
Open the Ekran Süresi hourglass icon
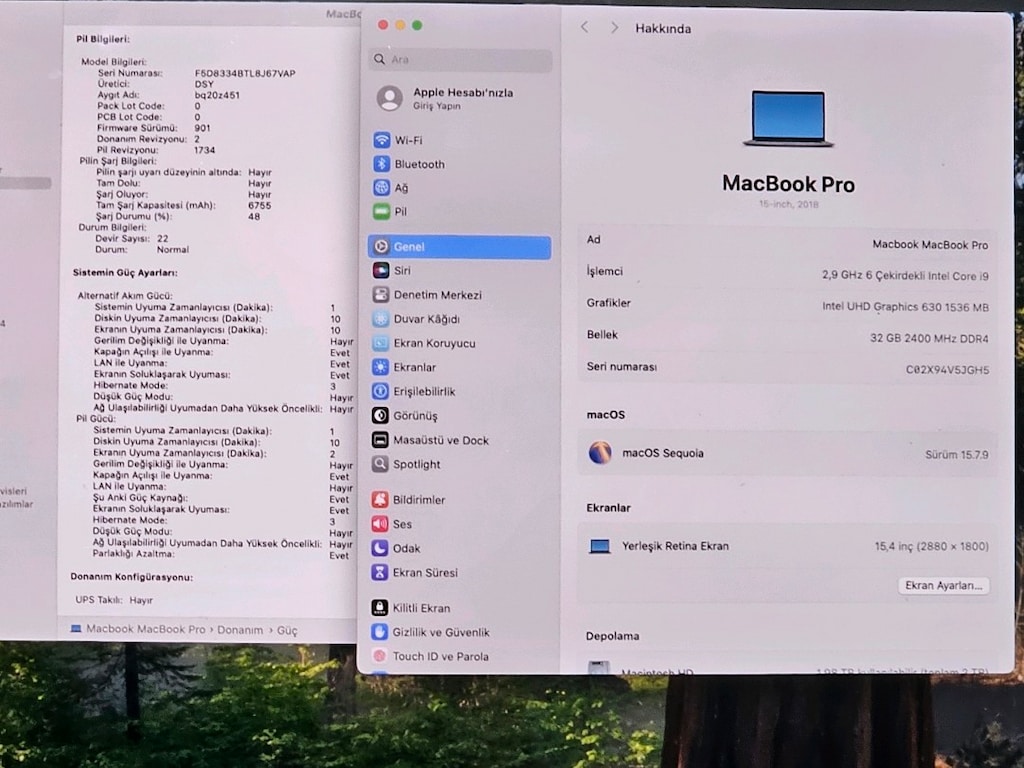point(379,572)
